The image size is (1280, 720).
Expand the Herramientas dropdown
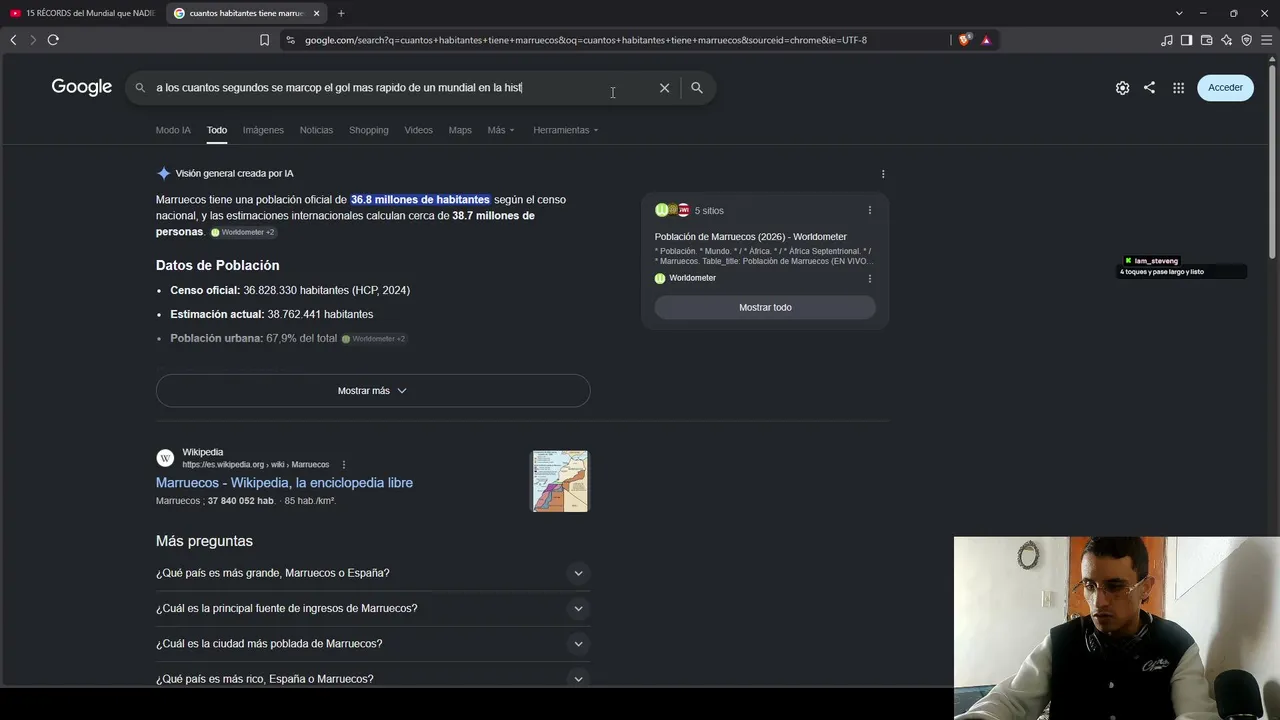(x=566, y=130)
